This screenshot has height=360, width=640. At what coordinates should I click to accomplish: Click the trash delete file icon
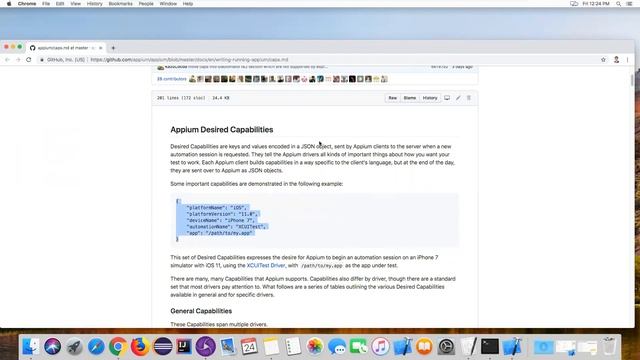pyautogui.click(x=469, y=98)
